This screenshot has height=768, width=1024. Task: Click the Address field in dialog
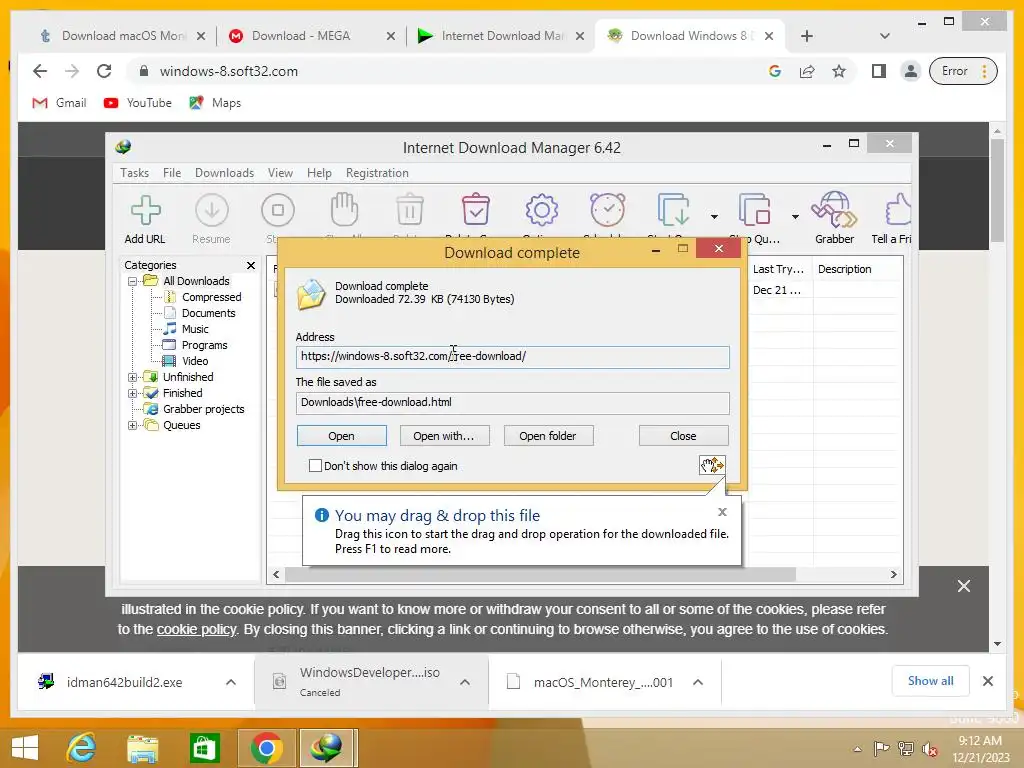[513, 357]
